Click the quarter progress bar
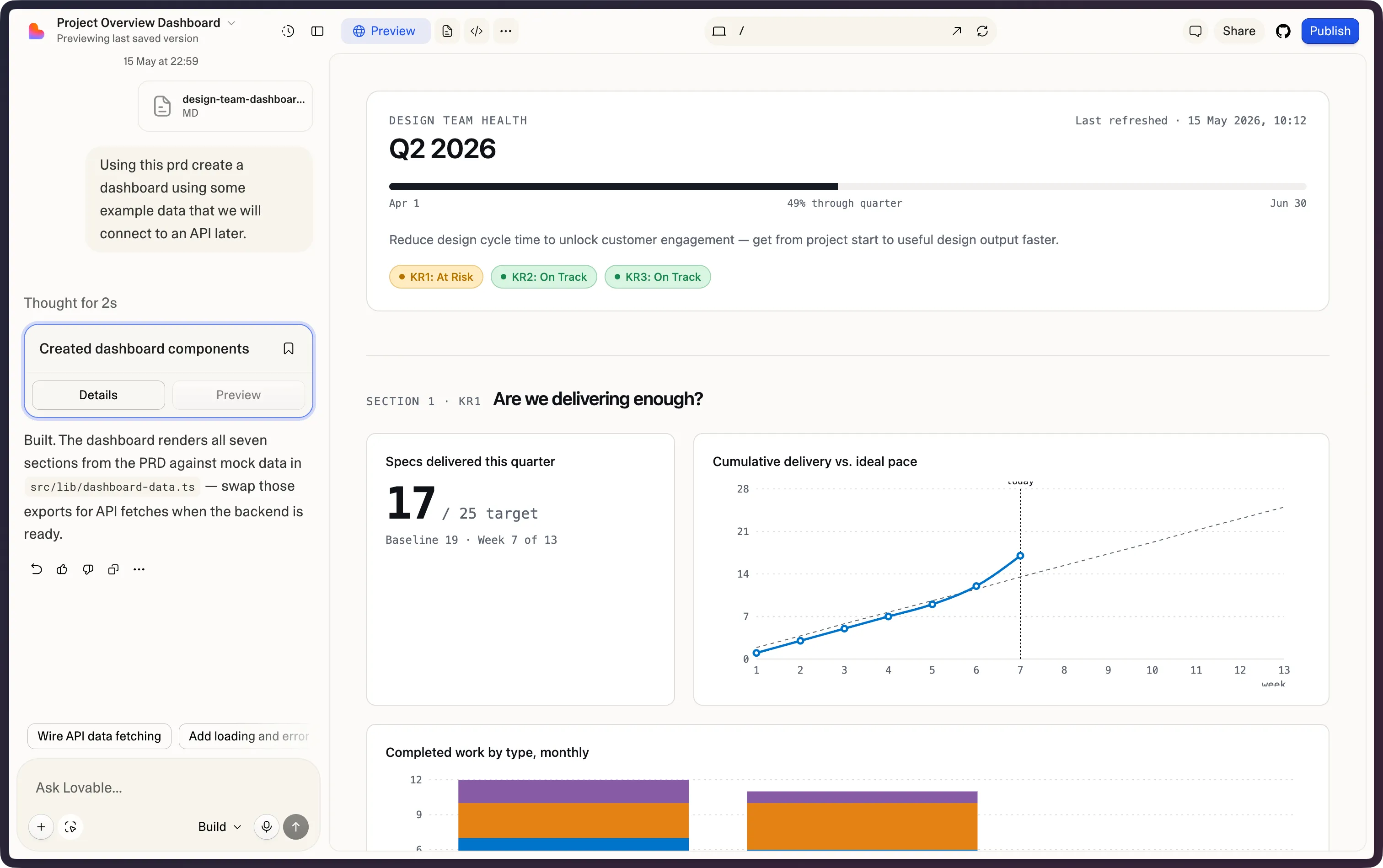Image resolution: width=1383 pixels, height=868 pixels. click(x=847, y=187)
